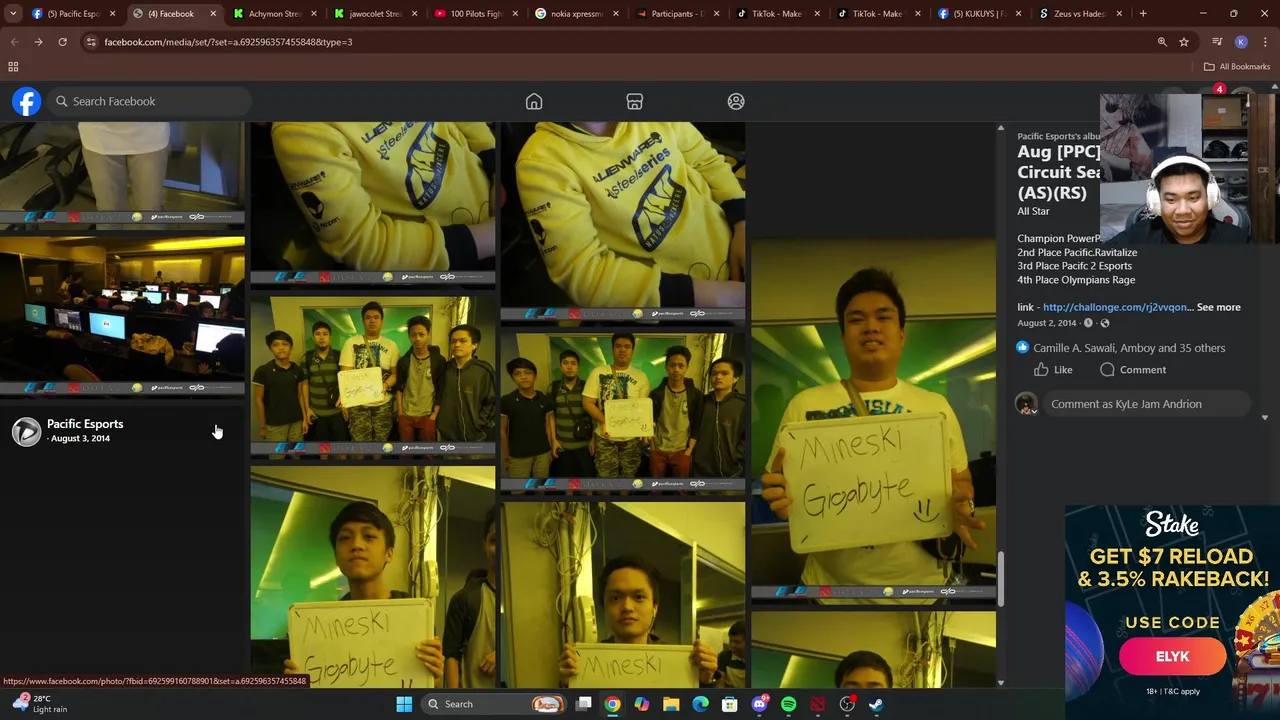Open OBS Studio from the taskbar
Screen dimensions: 1280x720
pyautogui.click(x=847, y=704)
